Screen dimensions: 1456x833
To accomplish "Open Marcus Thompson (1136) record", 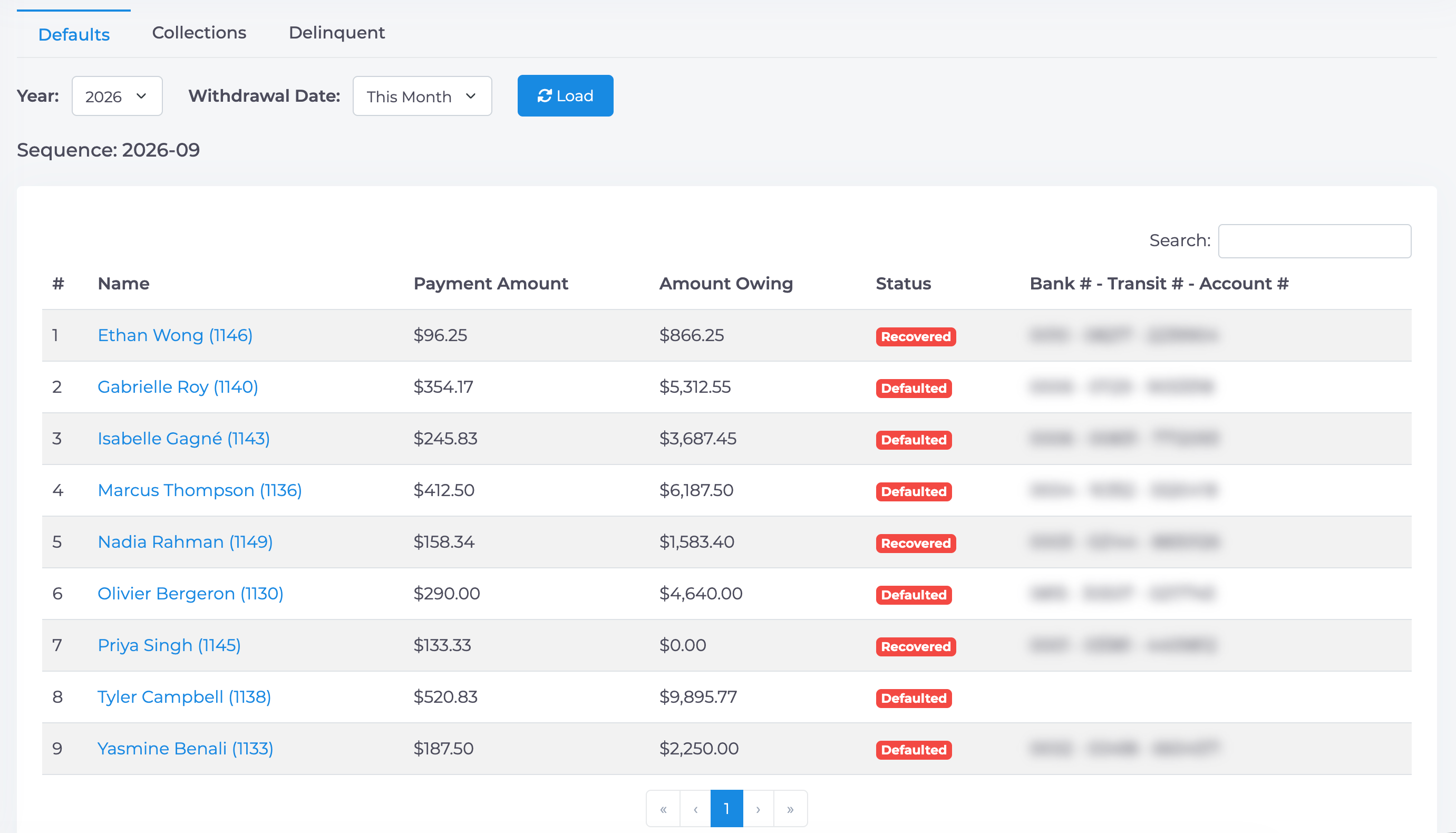I will [200, 490].
